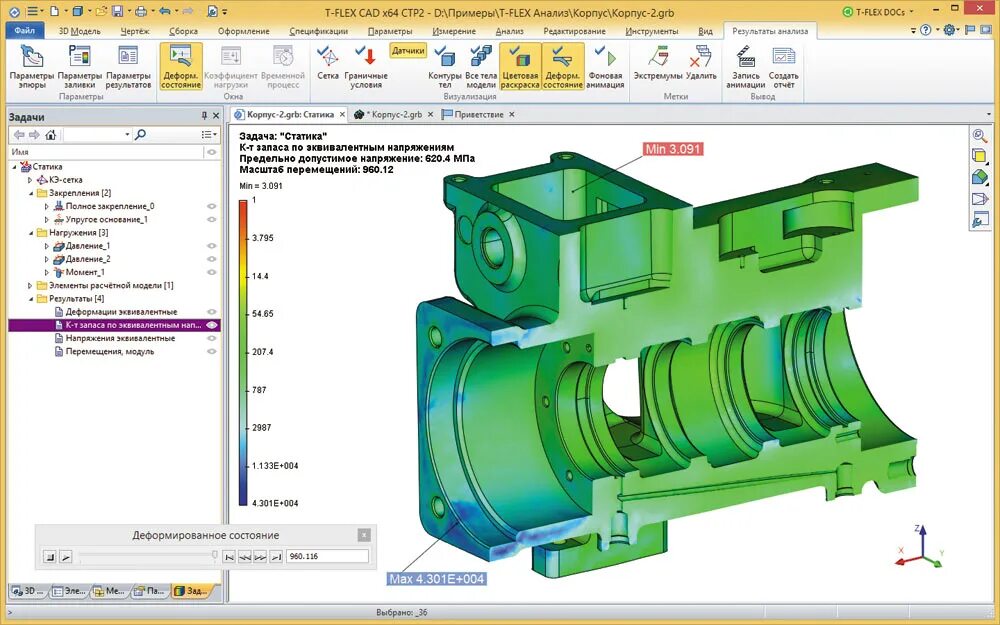
Task: Select Перемещения, модуль result
Action: [x=109, y=351]
